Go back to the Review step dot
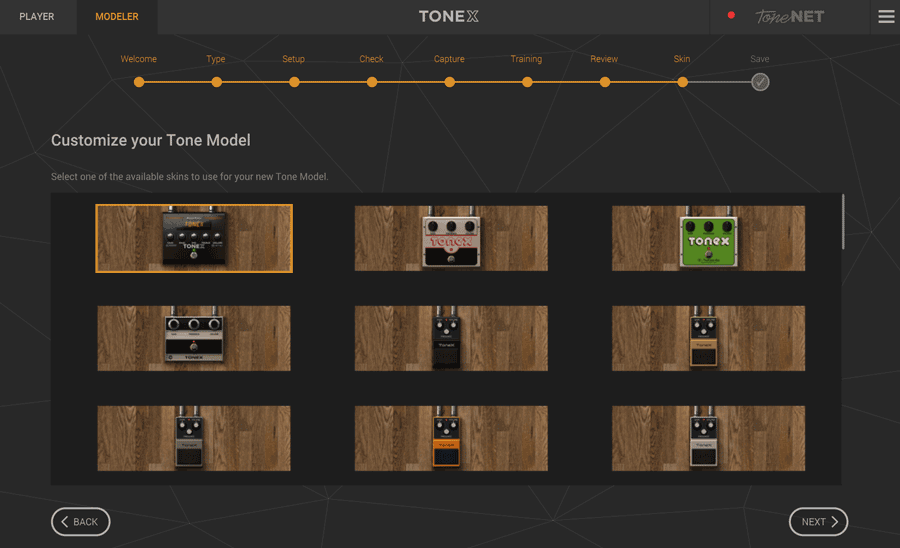This screenshot has height=548, width=900. (605, 82)
